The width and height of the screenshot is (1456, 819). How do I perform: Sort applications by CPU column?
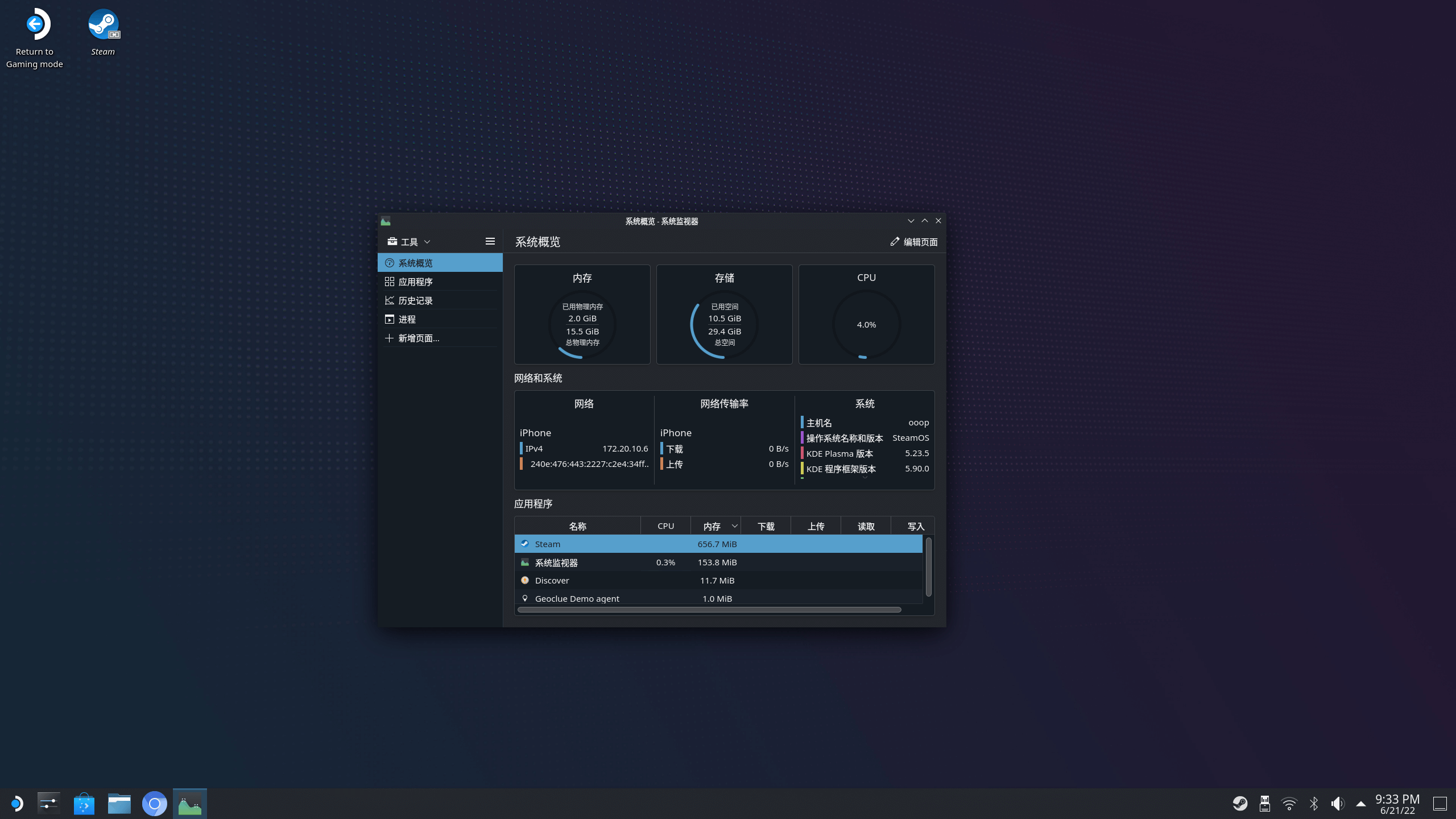pyautogui.click(x=665, y=526)
